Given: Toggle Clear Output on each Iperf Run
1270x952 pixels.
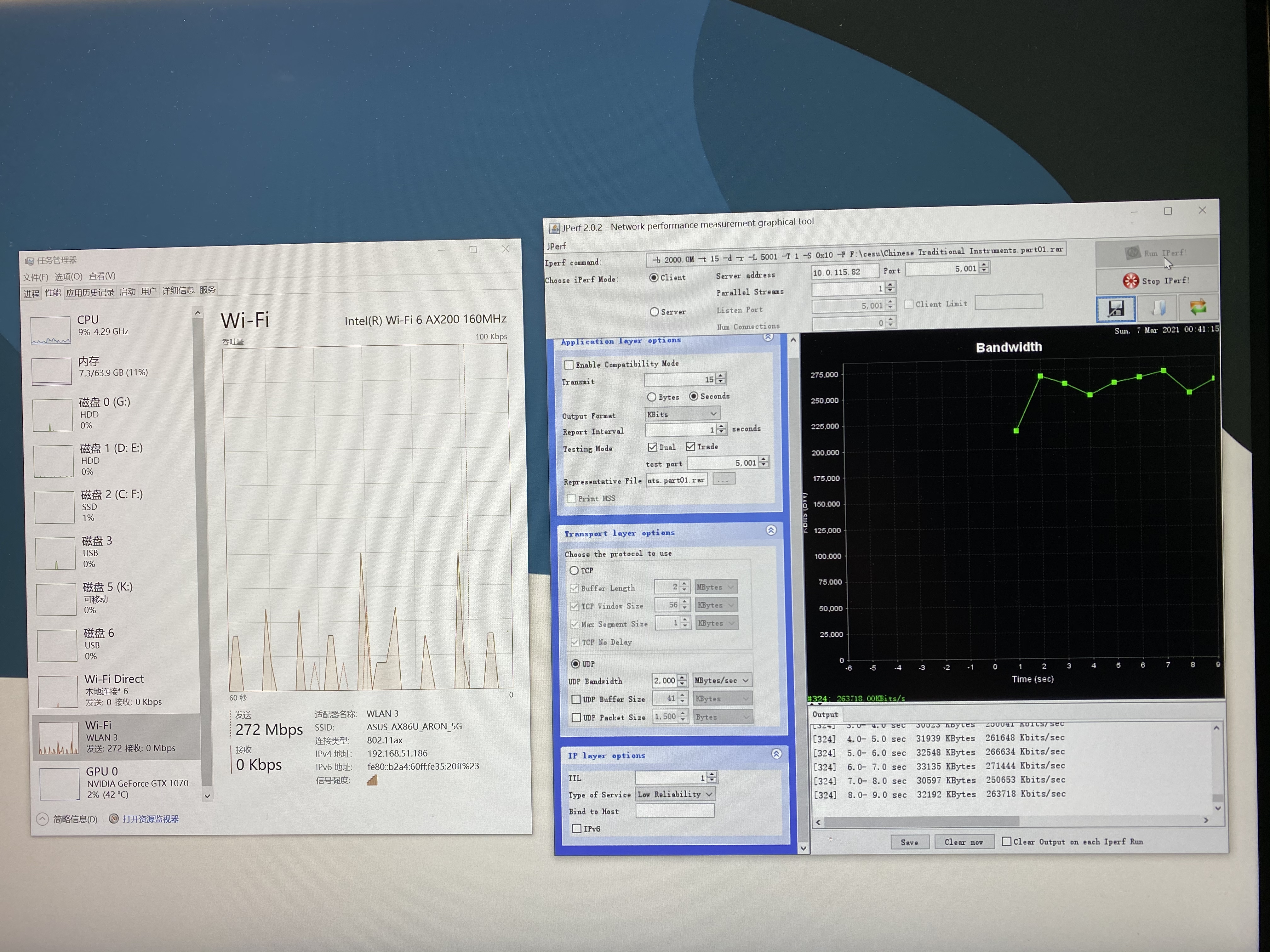Looking at the screenshot, I should coord(1006,841).
